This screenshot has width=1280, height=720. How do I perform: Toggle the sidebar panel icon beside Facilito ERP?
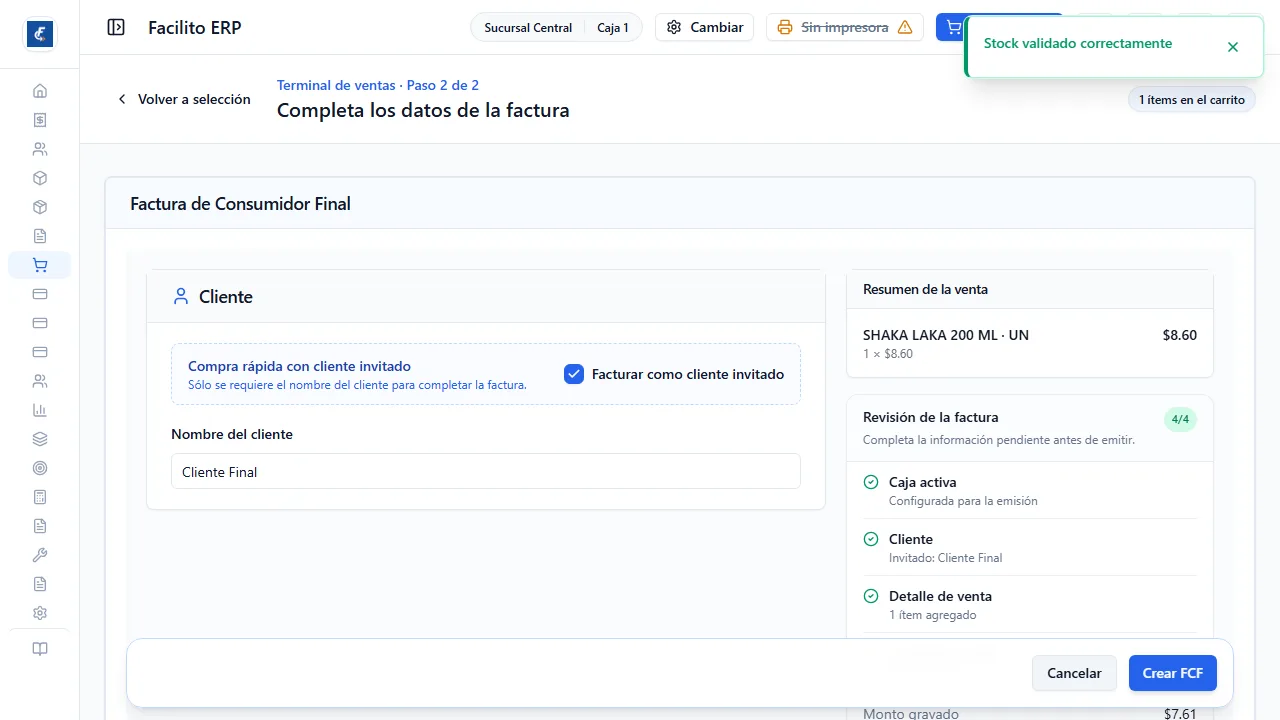coord(116,28)
